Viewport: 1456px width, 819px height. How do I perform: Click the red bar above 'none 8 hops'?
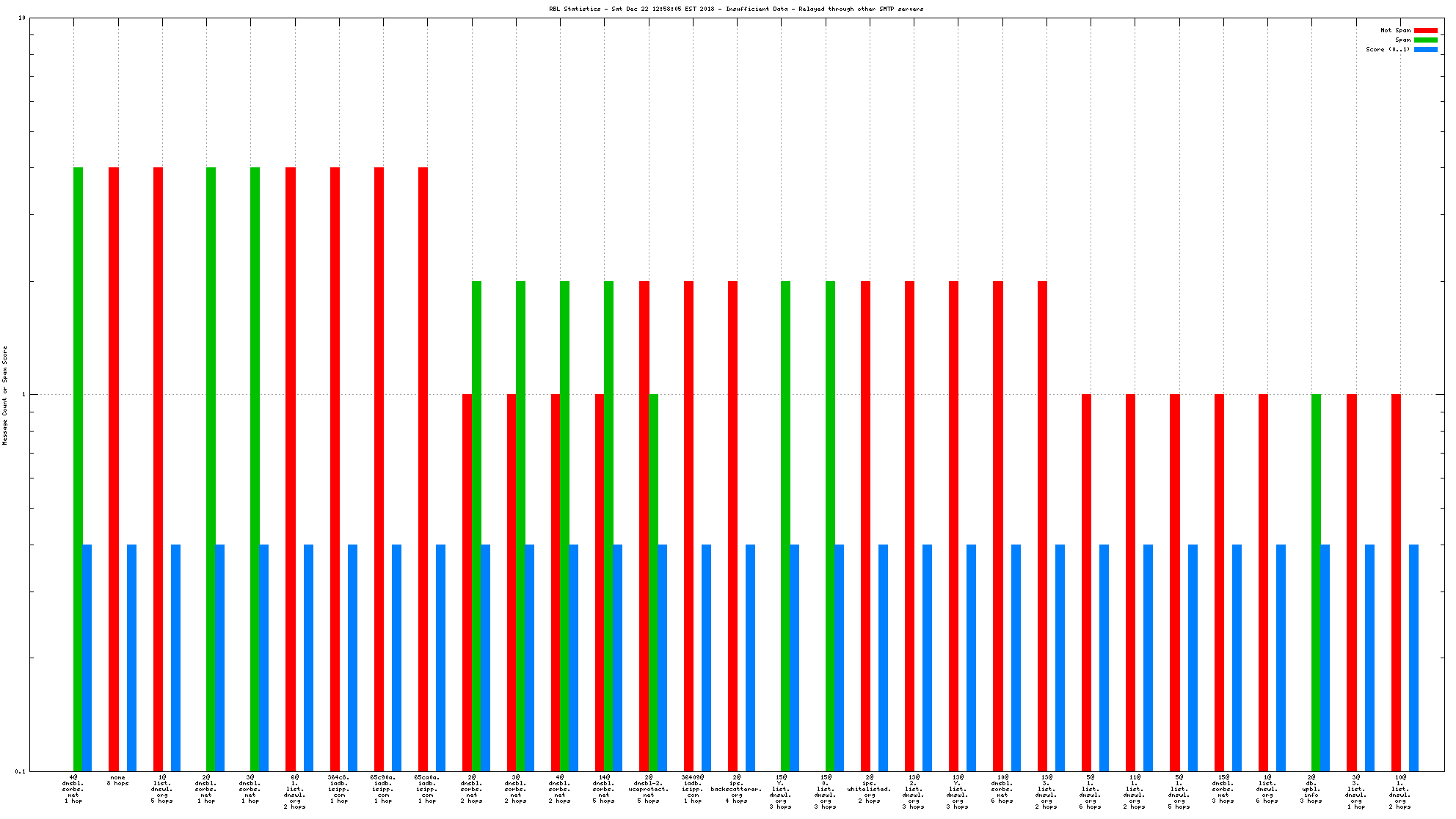[114, 470]
